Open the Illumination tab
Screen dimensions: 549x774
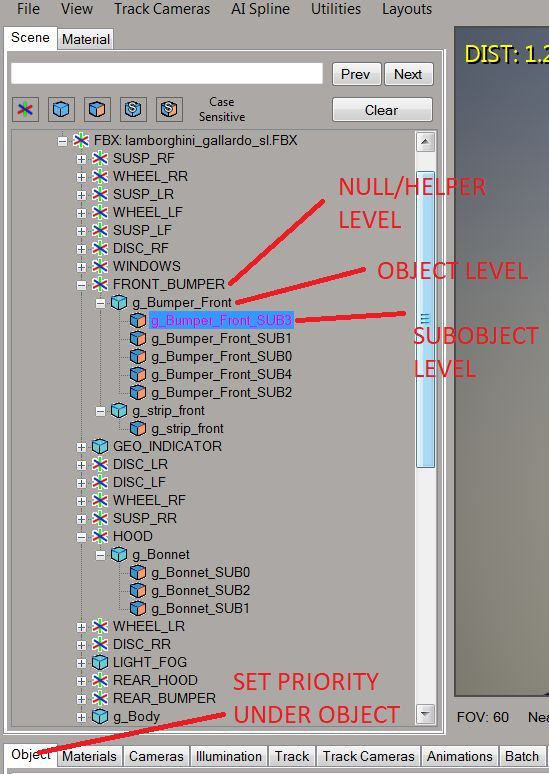point(229,756)
